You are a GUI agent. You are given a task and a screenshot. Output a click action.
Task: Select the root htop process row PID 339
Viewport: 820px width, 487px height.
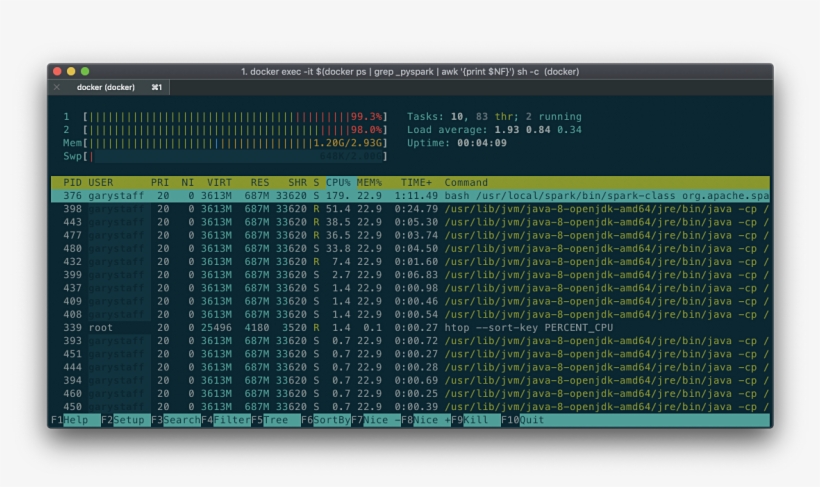pos(411,327)
